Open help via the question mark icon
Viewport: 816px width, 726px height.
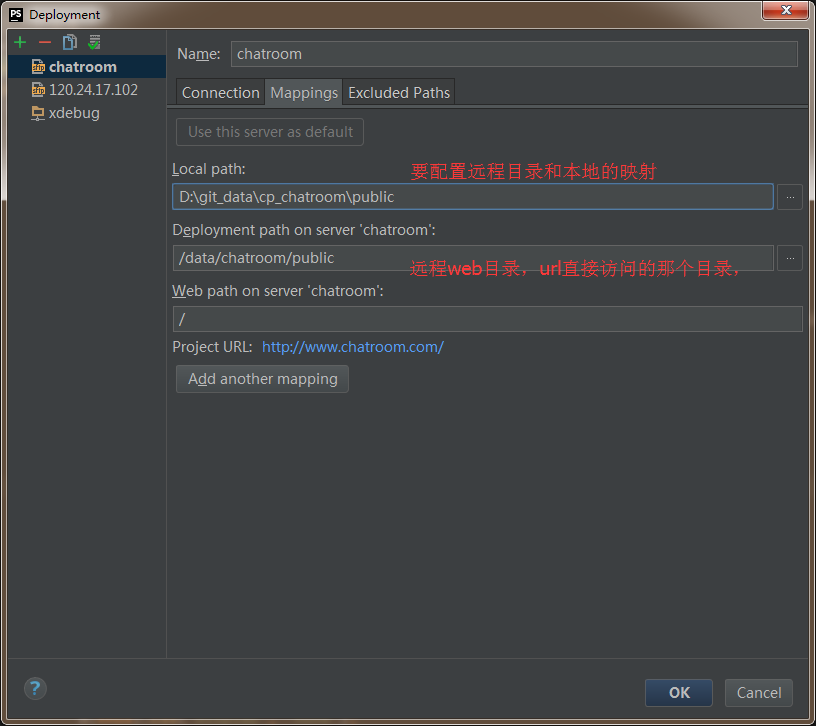click(x=34, y=688)
